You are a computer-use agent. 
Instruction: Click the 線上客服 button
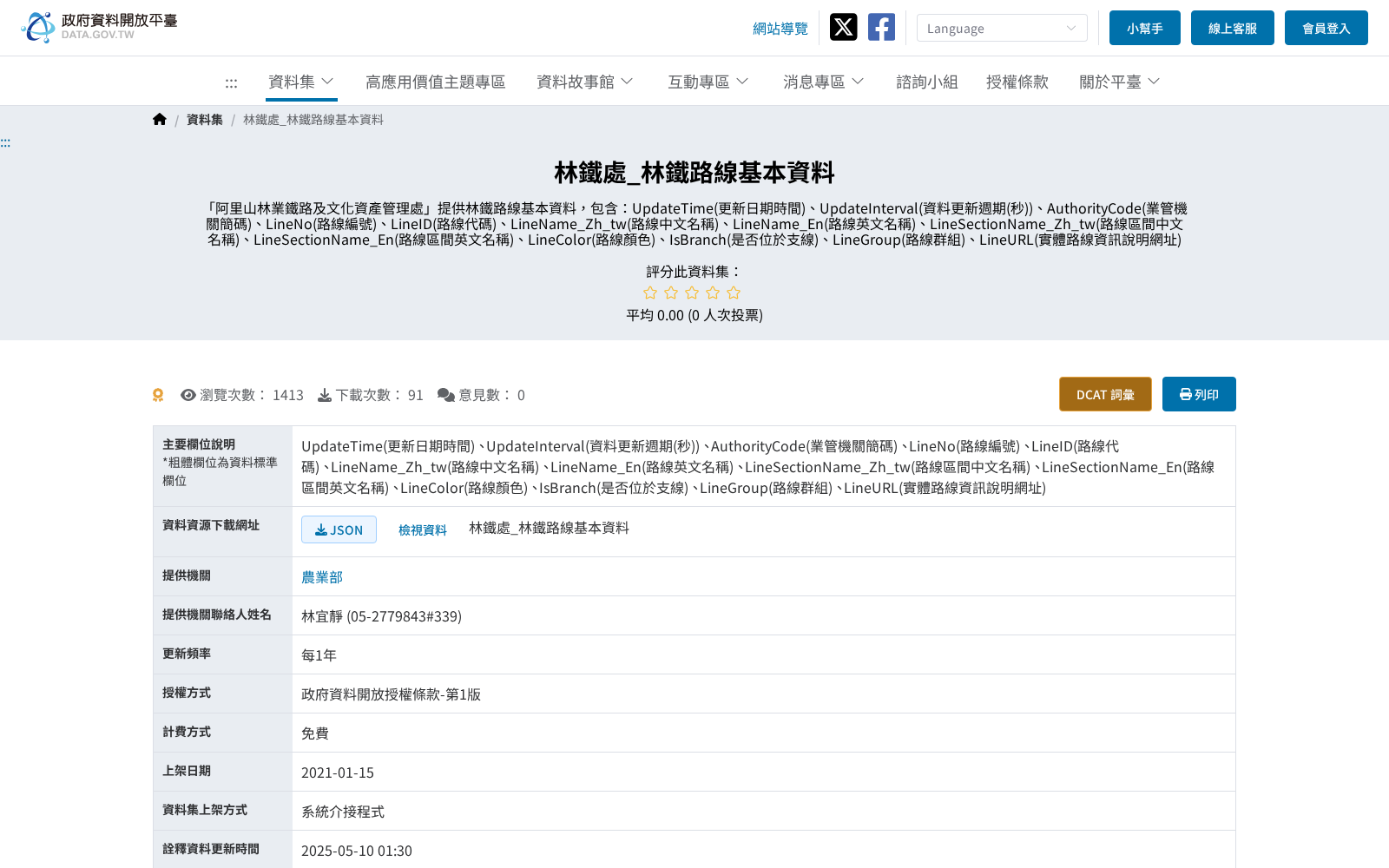click(1233, 28)
